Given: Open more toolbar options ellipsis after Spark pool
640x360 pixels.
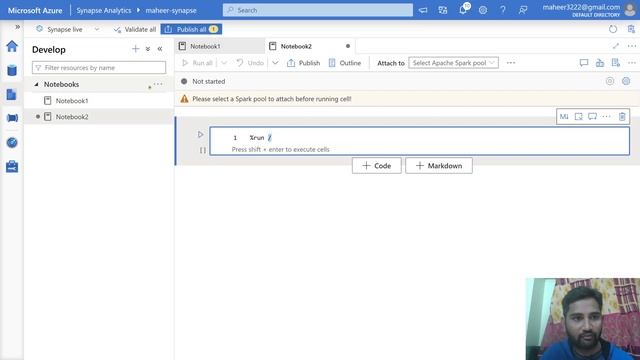Looking at the screenshot, I should click(x=511, y=63).
